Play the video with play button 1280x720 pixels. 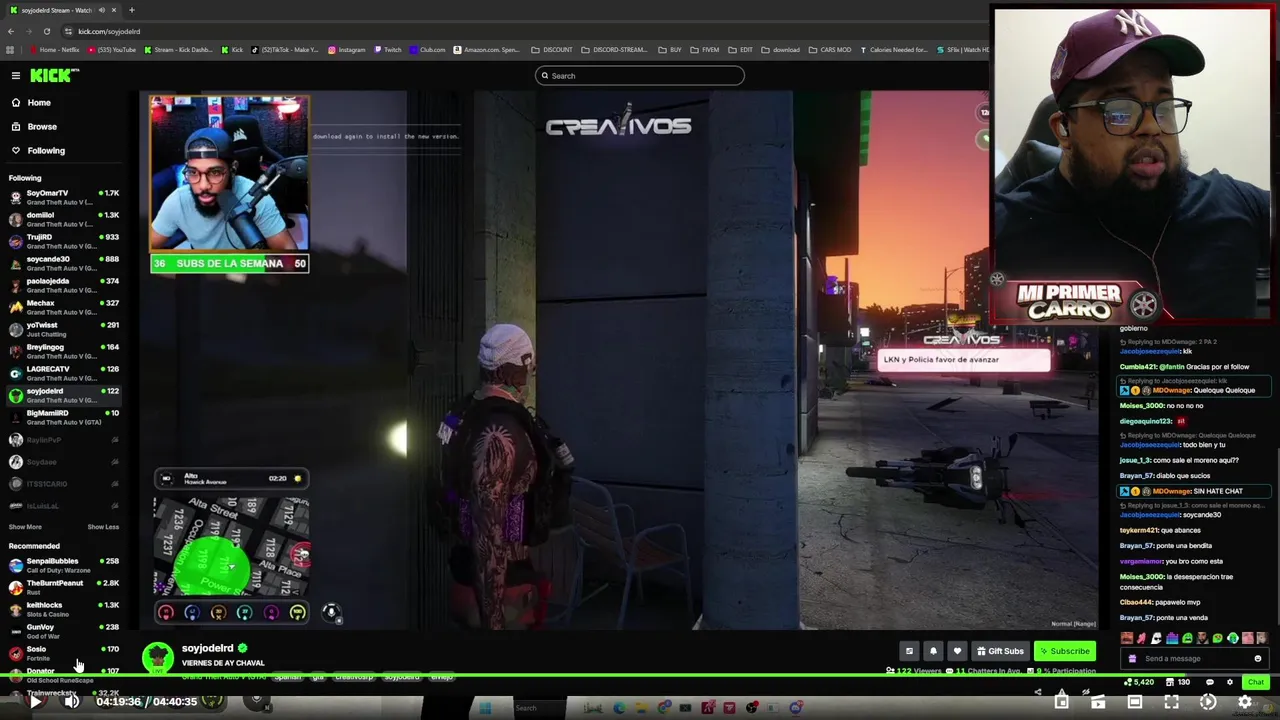pos(35,702)
